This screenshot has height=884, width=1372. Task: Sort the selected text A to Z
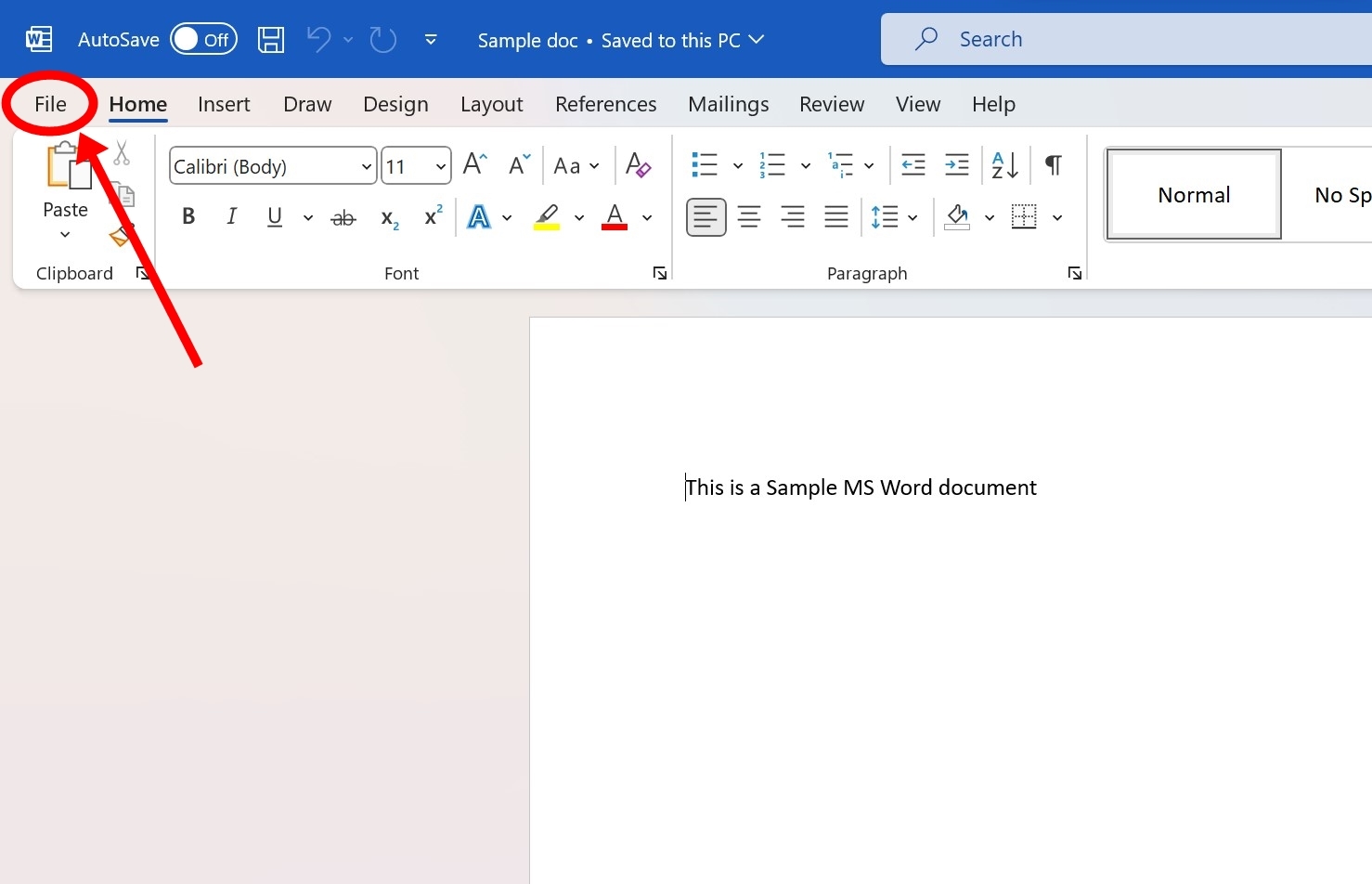point(1004,165)
